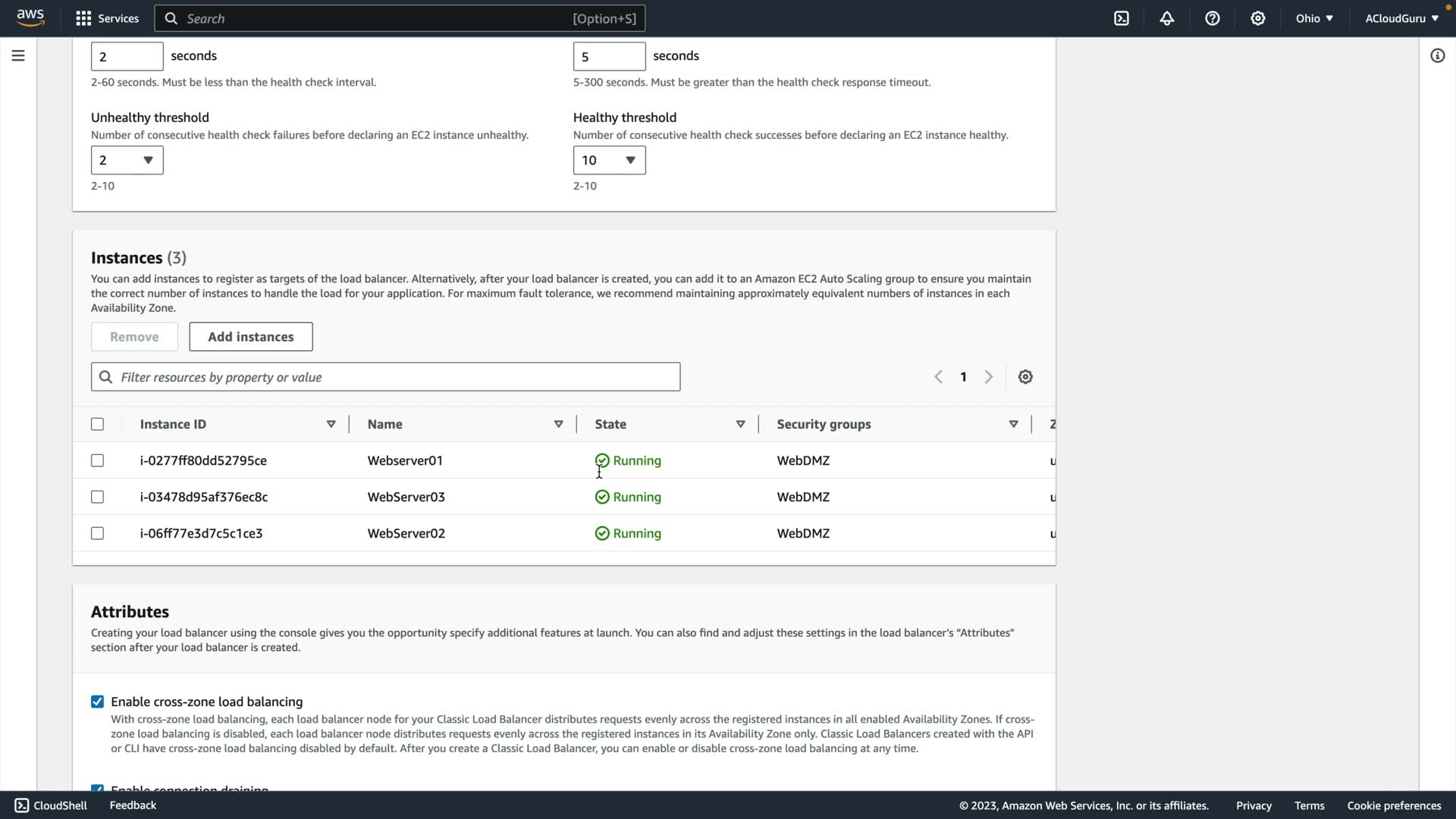Disable cross-zone load balancing checkbox

coord(97,701)
